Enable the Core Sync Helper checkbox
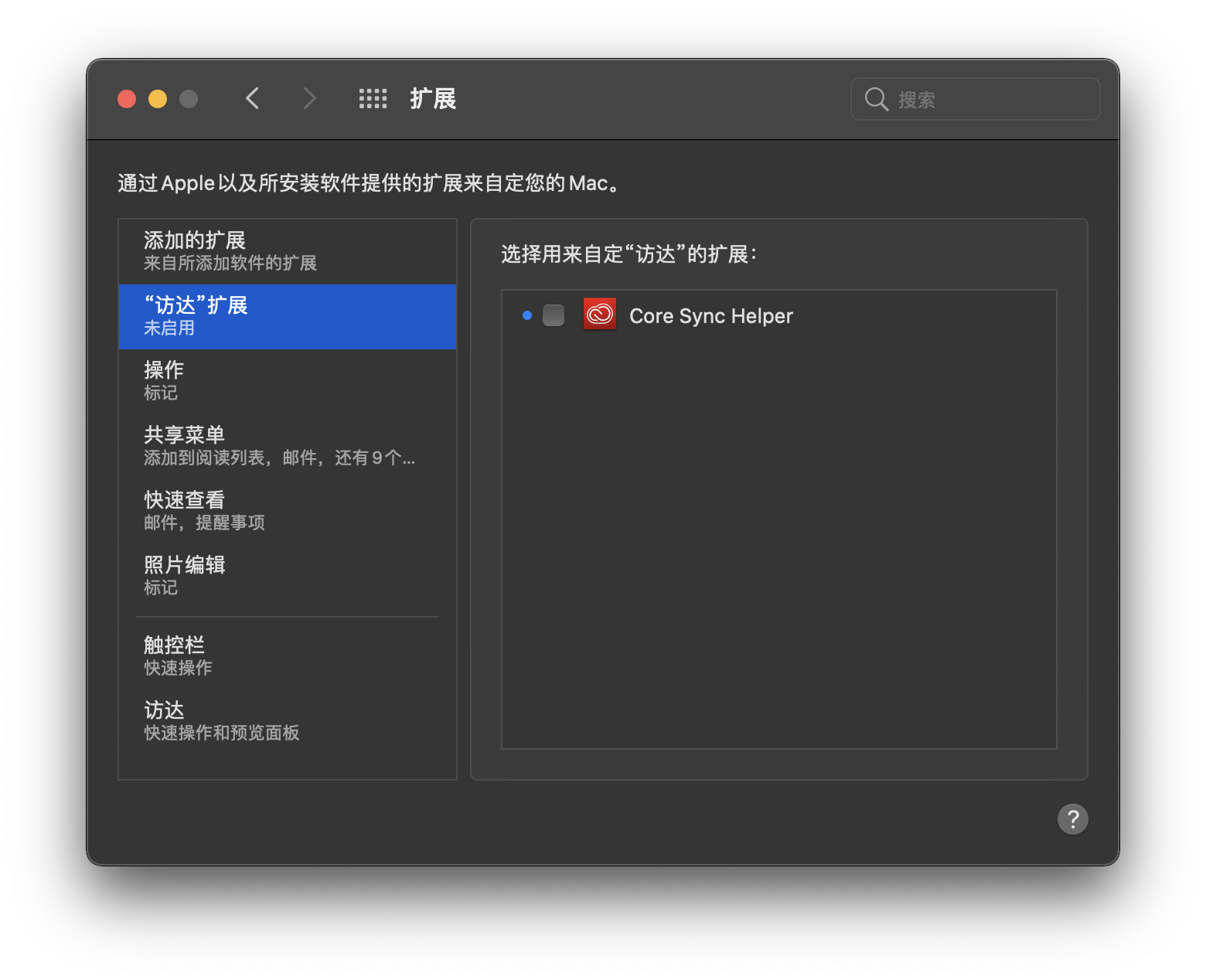Screen dimensions: 1206x980 tap(554, 315)
